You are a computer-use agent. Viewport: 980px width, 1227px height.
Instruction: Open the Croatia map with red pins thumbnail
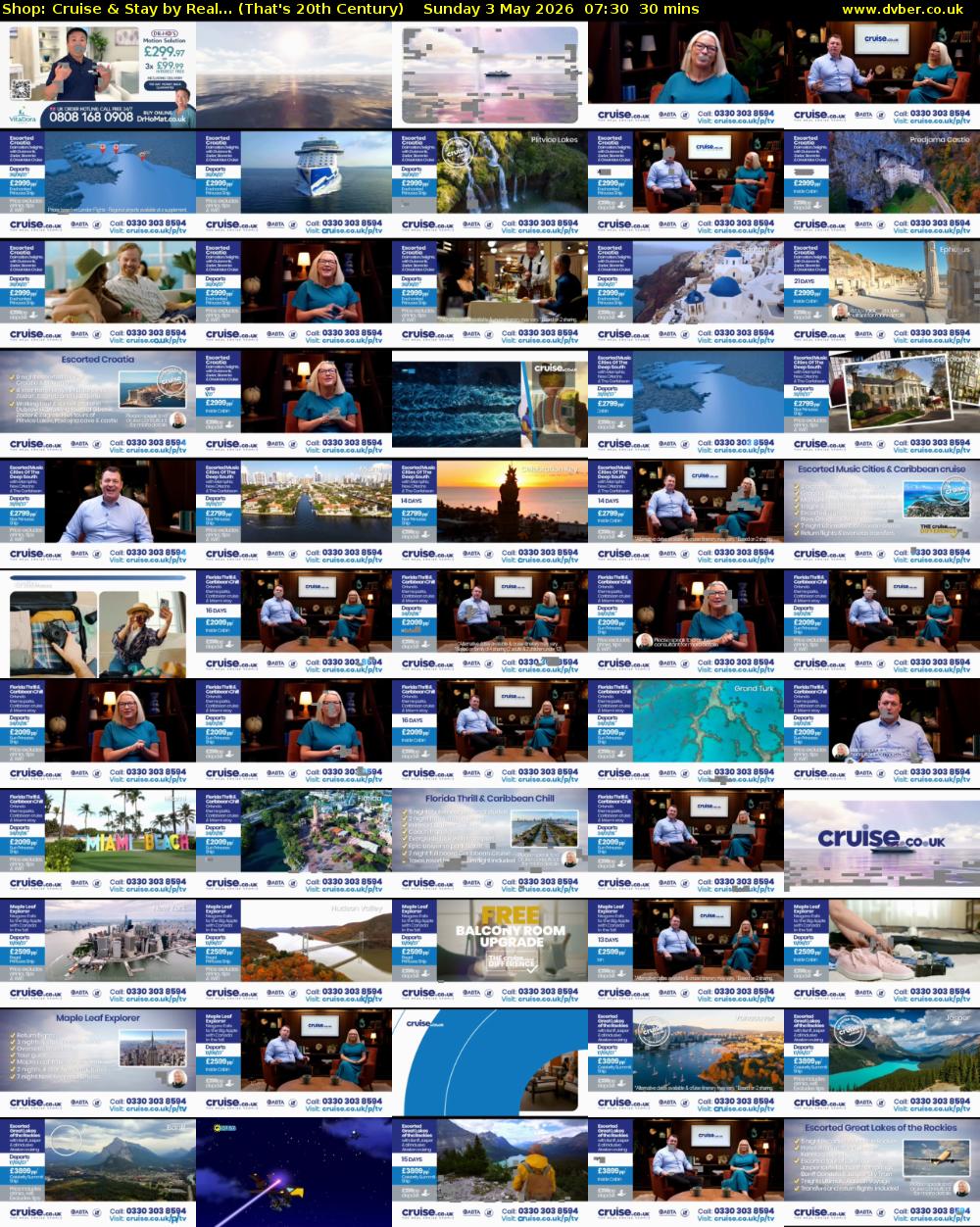[98, 185]
